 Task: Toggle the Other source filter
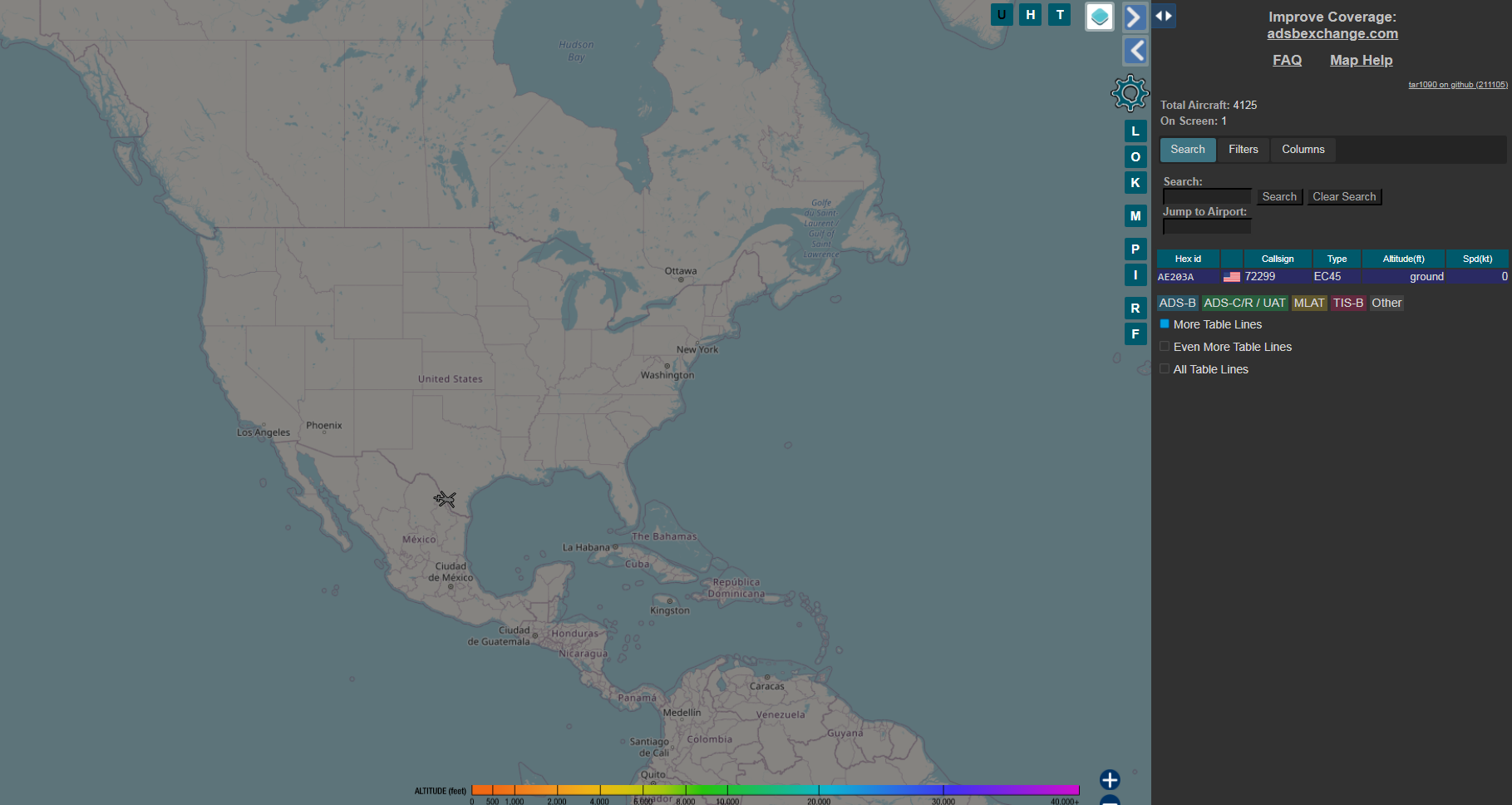1386,304
